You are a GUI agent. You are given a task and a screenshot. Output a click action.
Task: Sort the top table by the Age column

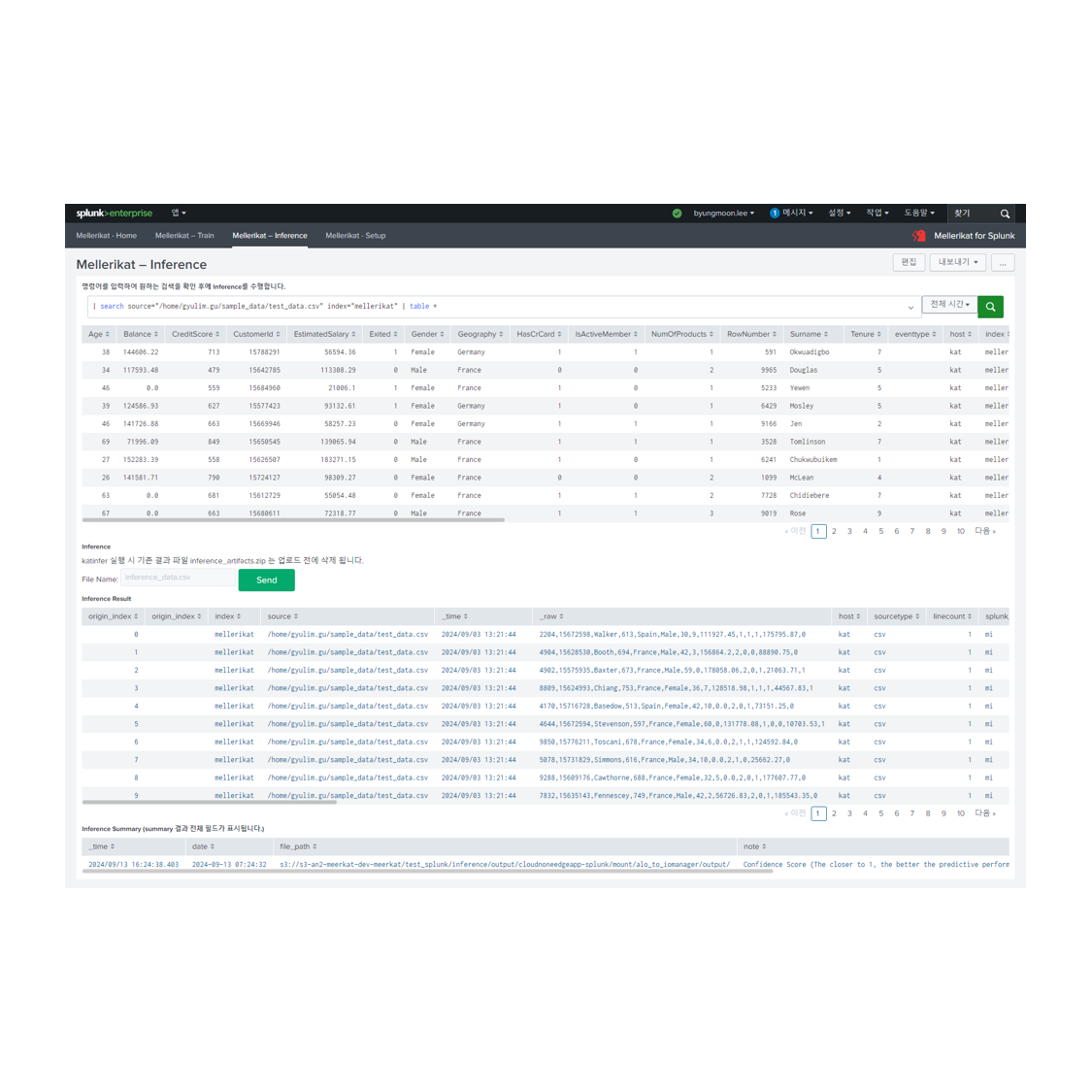(98, 334)
